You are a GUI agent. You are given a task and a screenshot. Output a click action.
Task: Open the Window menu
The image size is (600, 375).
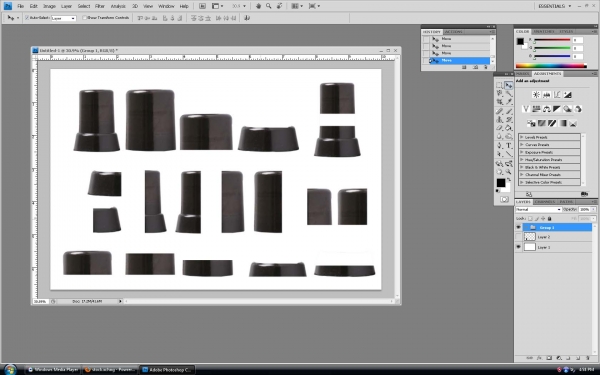point(166,6)
